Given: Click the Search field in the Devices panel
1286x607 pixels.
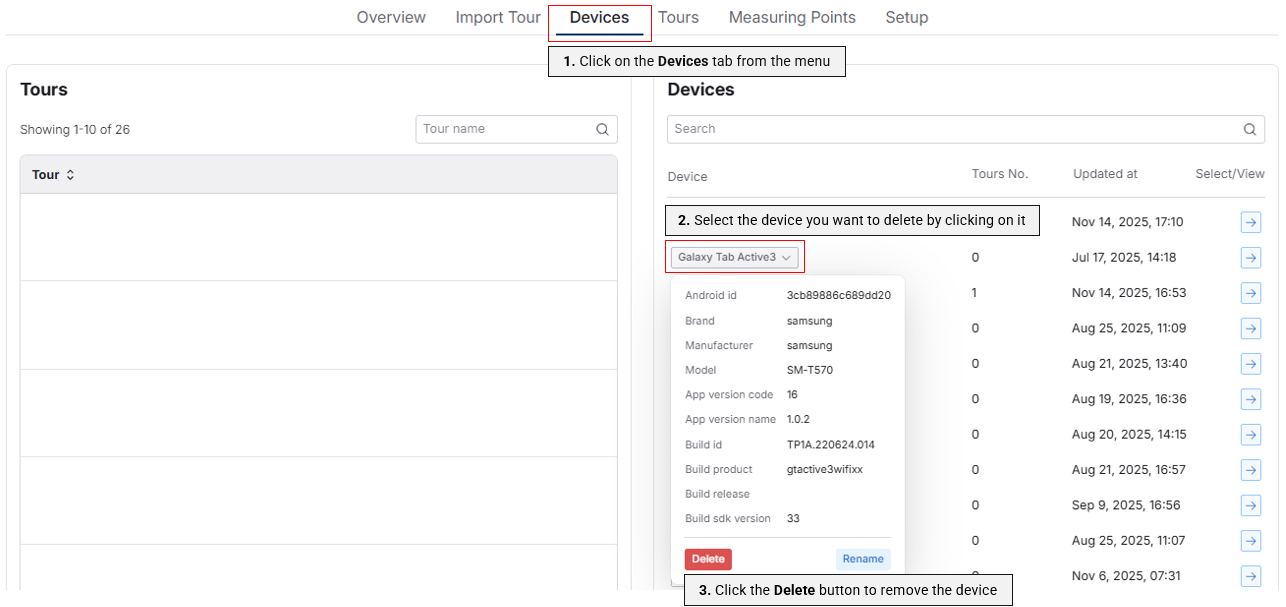Looking at the screenshot, I should pos(950,129).
